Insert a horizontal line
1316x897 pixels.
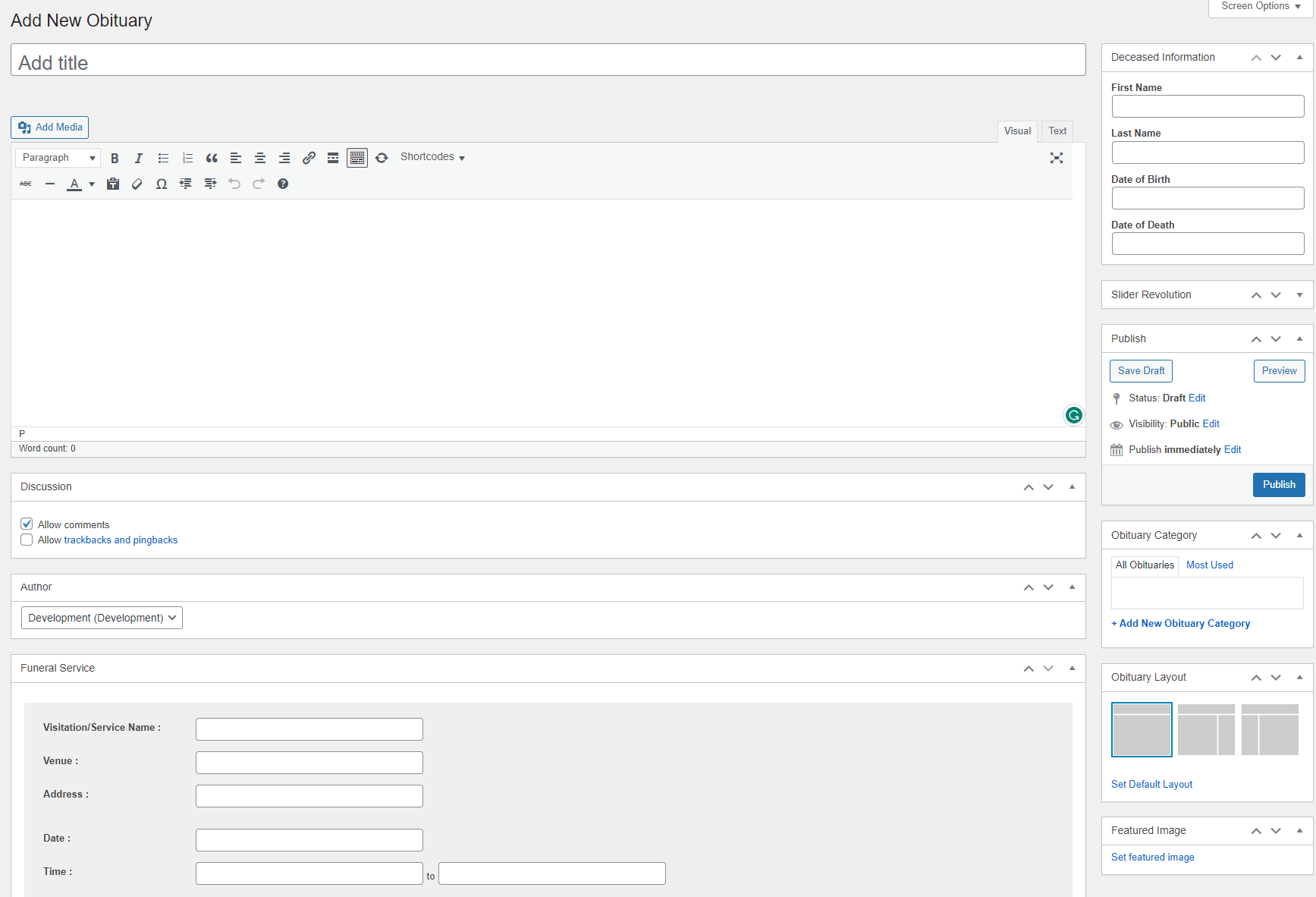[x=50, y=184]
